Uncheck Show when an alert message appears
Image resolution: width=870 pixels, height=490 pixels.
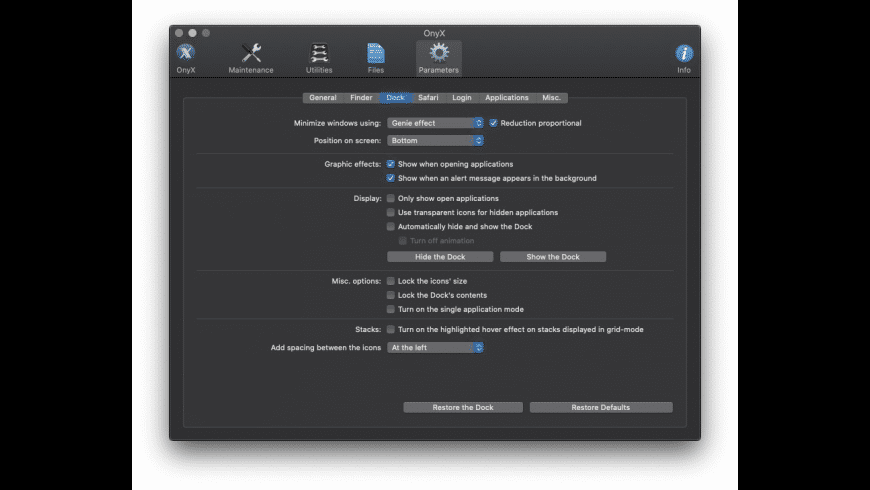[x=391, y=178]
